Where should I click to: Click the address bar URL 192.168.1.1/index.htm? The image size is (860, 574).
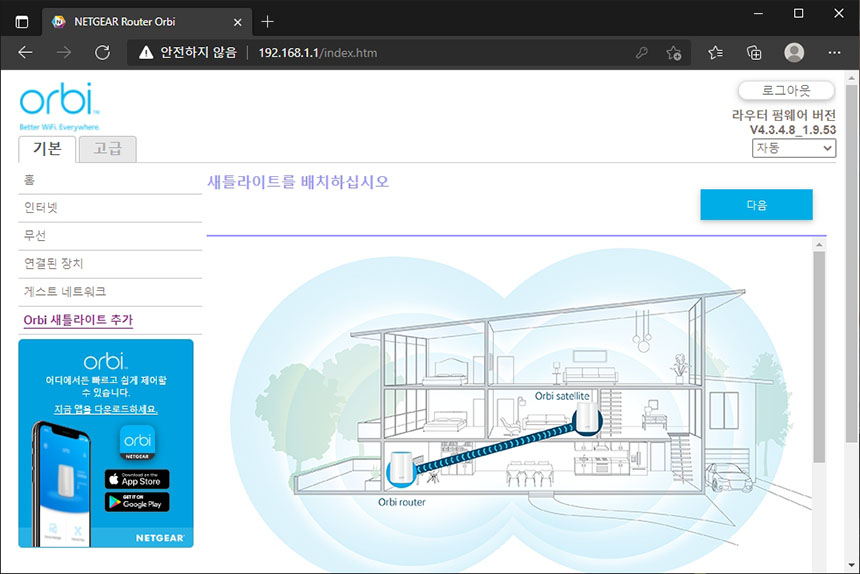tap(318, 53)
